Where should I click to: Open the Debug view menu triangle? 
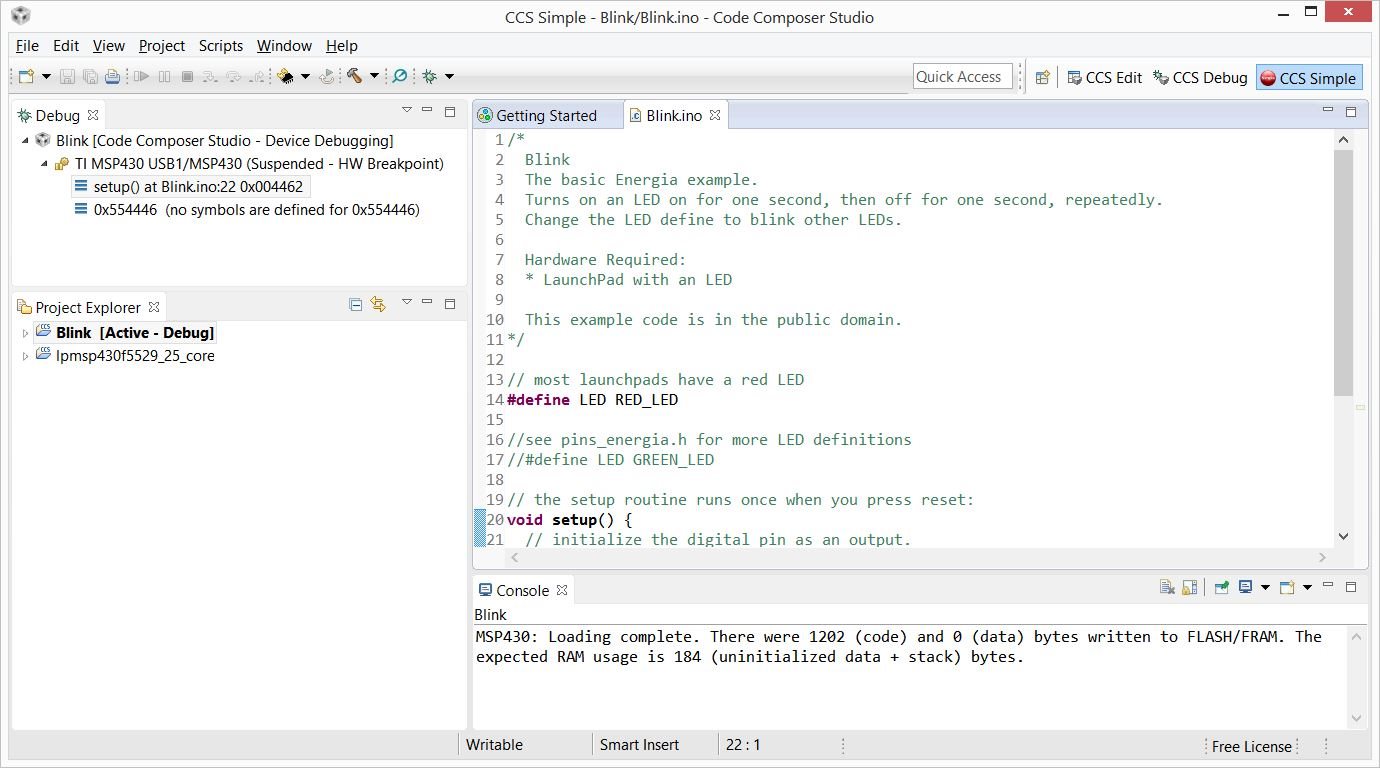[x=407, y=110]
